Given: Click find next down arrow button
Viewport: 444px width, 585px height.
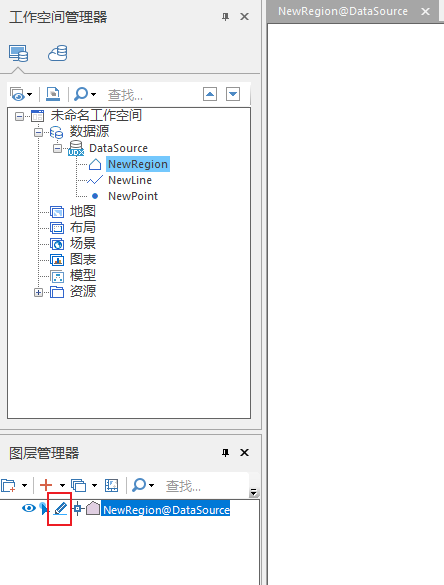Looking at the screenshot, I should (x=233, y=94).
